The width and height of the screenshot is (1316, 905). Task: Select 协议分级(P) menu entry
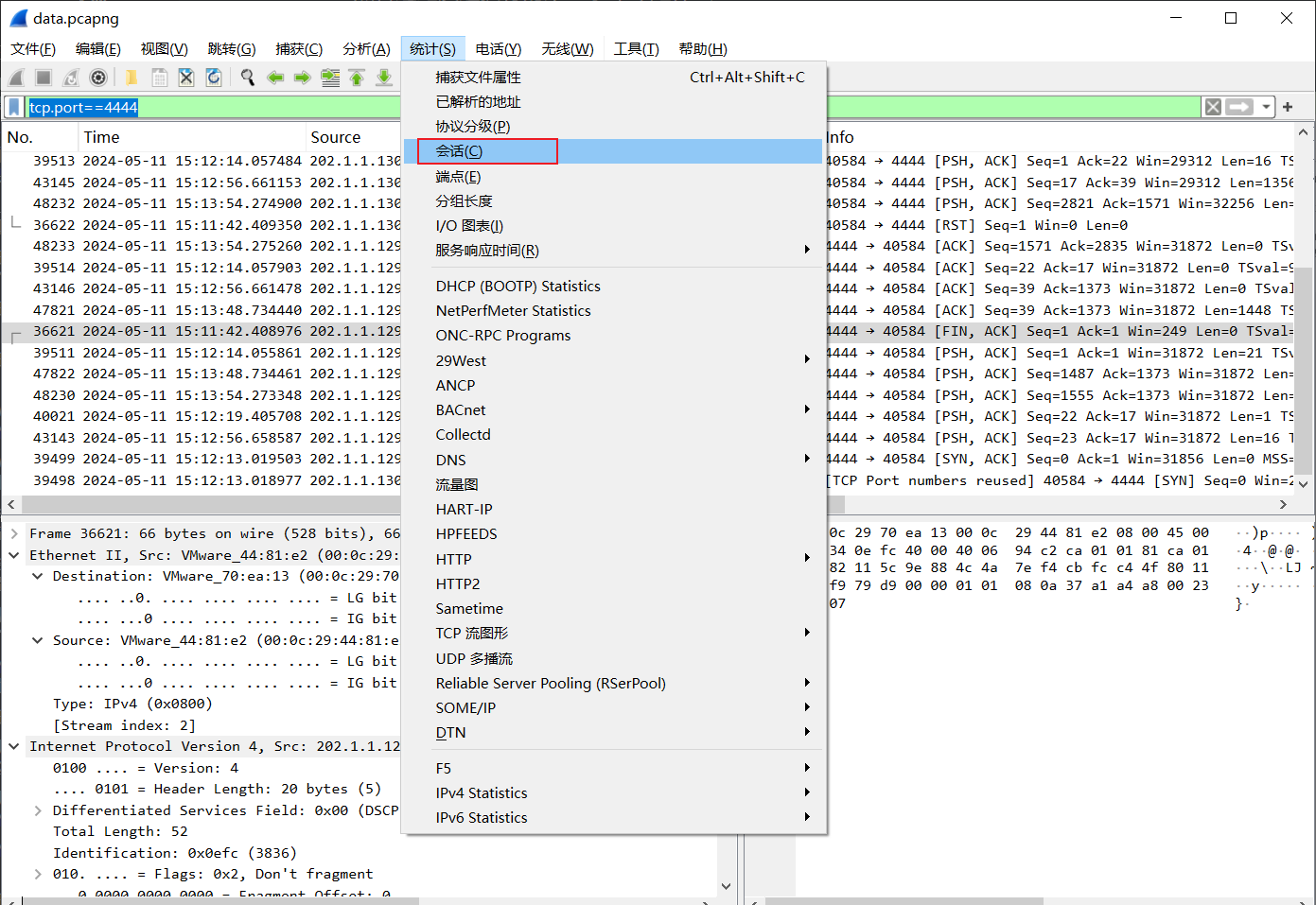click(612, 127)
